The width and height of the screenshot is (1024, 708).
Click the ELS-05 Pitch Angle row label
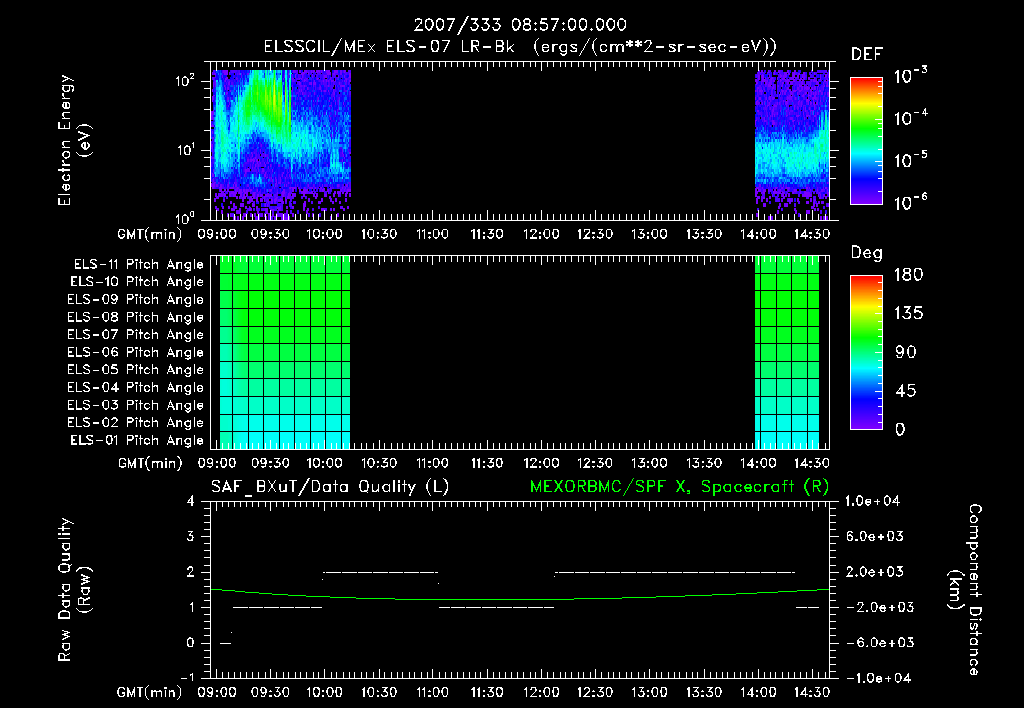click(x=135, y=370)
